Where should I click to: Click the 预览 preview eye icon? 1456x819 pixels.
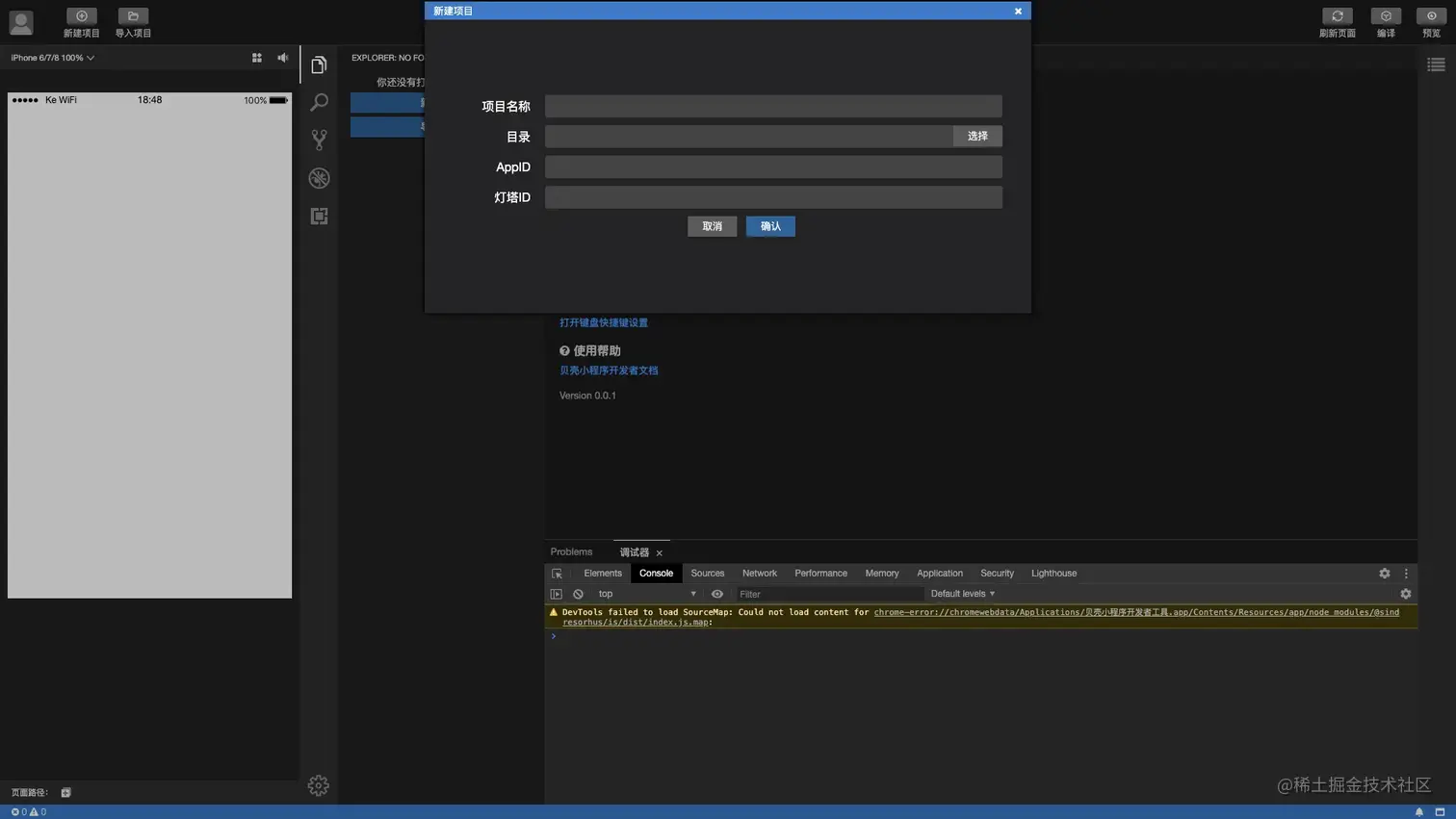[x=1431, y=16]
